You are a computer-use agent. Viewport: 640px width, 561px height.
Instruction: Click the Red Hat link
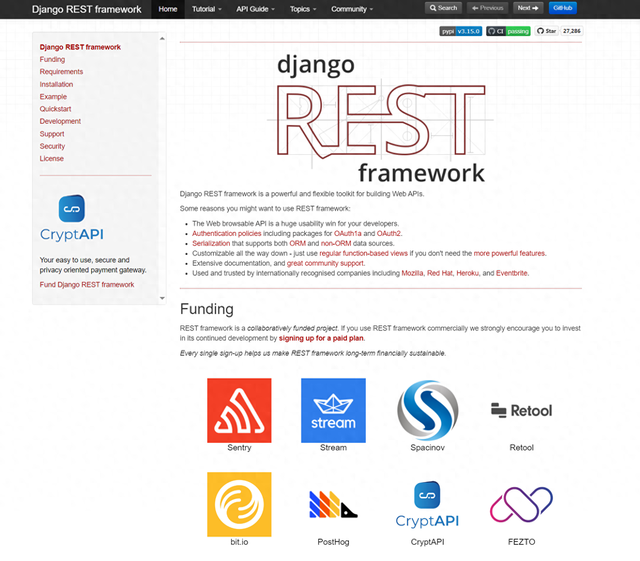pos(440,273)
